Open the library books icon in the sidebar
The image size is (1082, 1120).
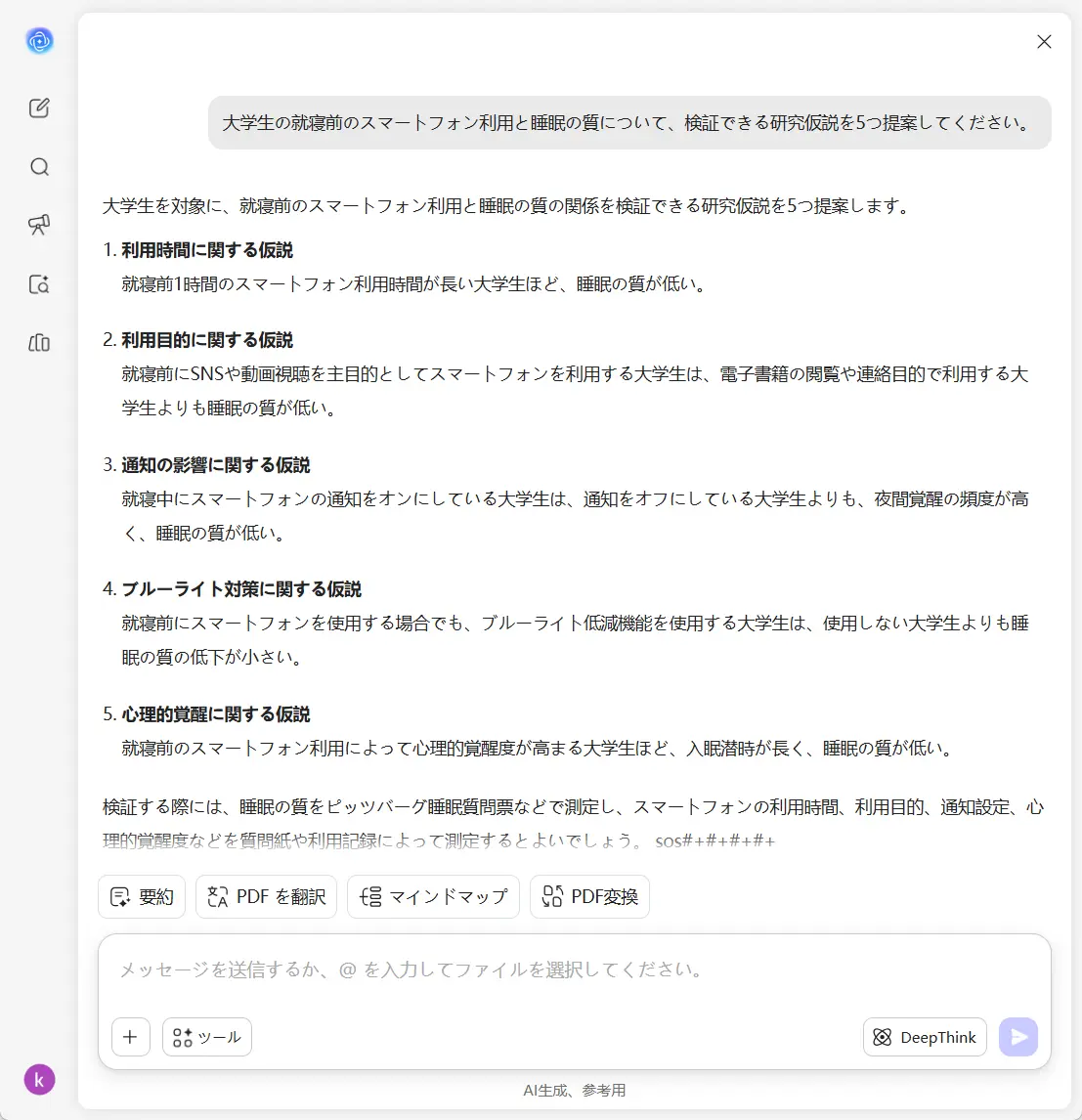[39, 343]
